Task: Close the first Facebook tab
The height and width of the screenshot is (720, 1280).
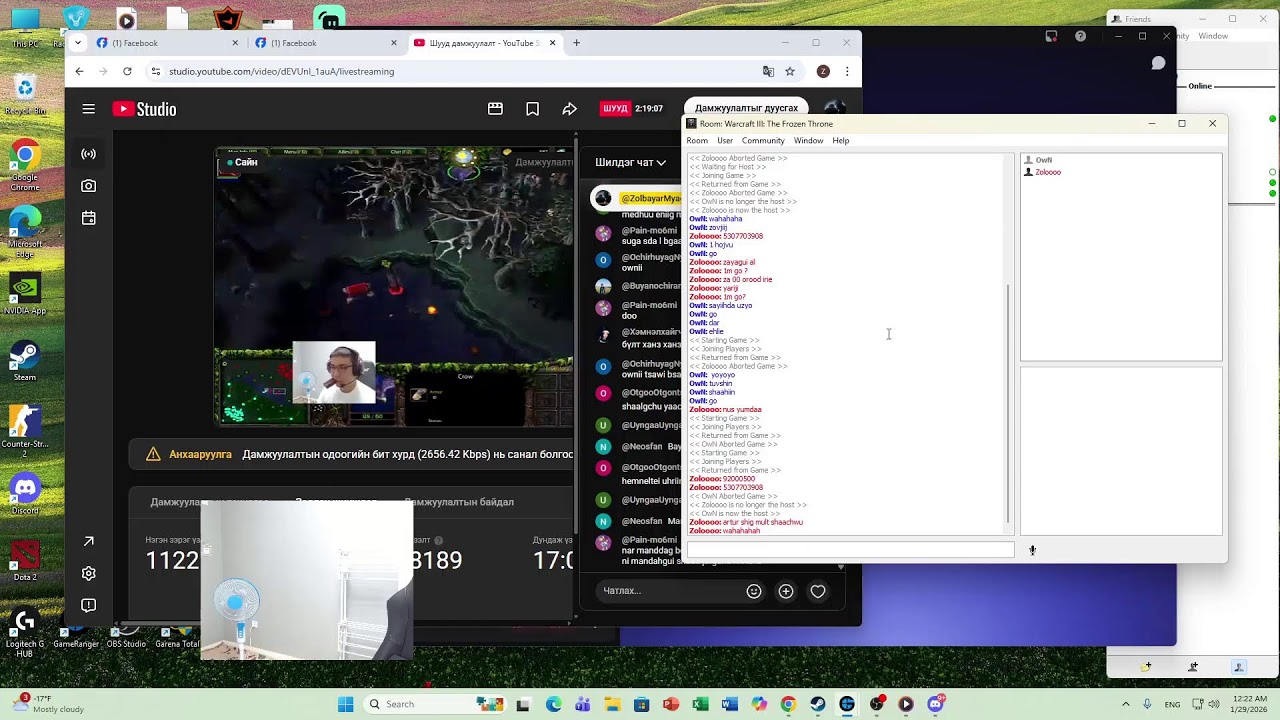Action: click(235, 43)
